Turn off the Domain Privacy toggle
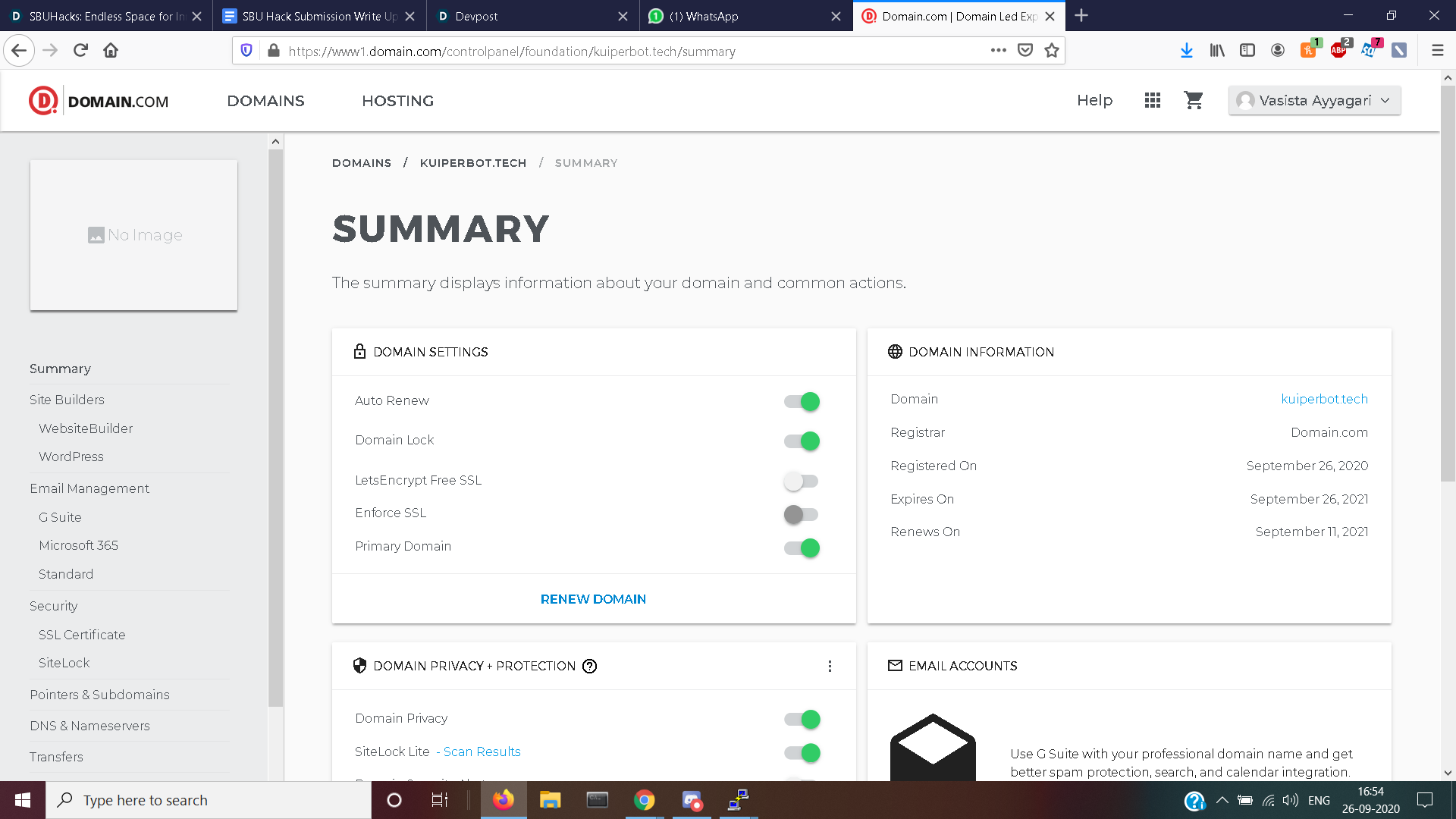The height and width of the screenshot is (819, 1456). [x=802, y=719]
